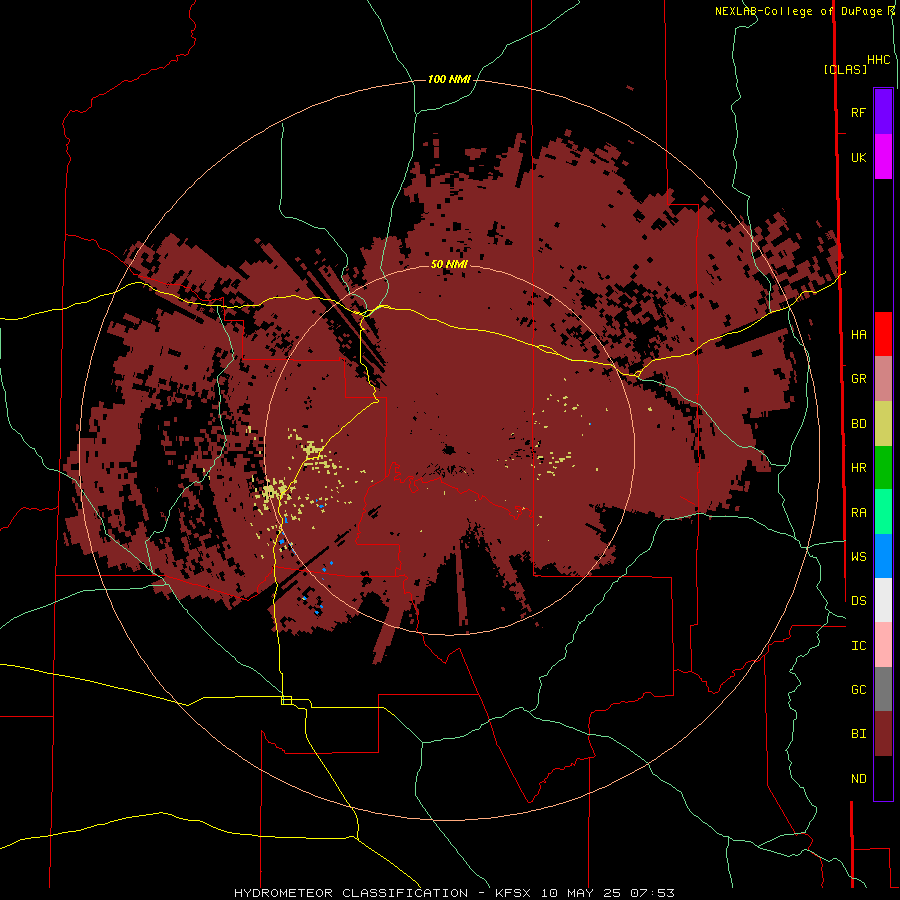Choose the WS blue legend swatch
The image size is (900, 900).
[x=883, y=556]
